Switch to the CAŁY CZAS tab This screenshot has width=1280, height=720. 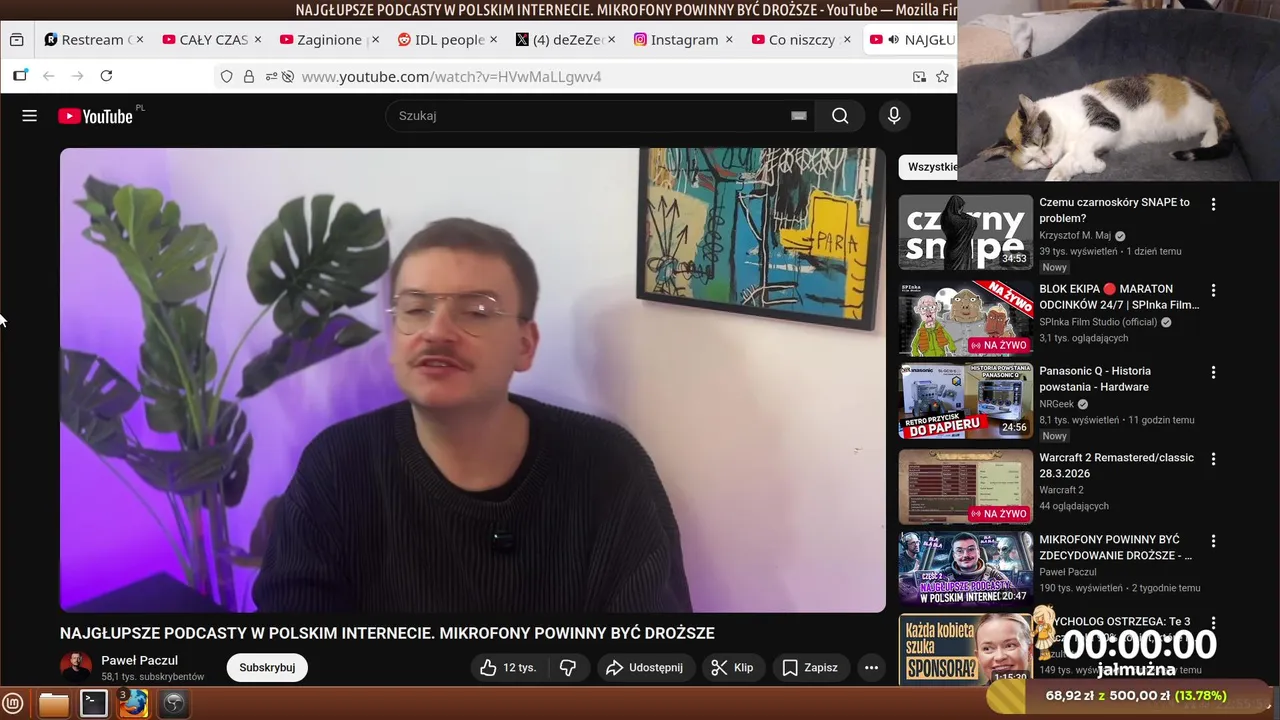213,40
